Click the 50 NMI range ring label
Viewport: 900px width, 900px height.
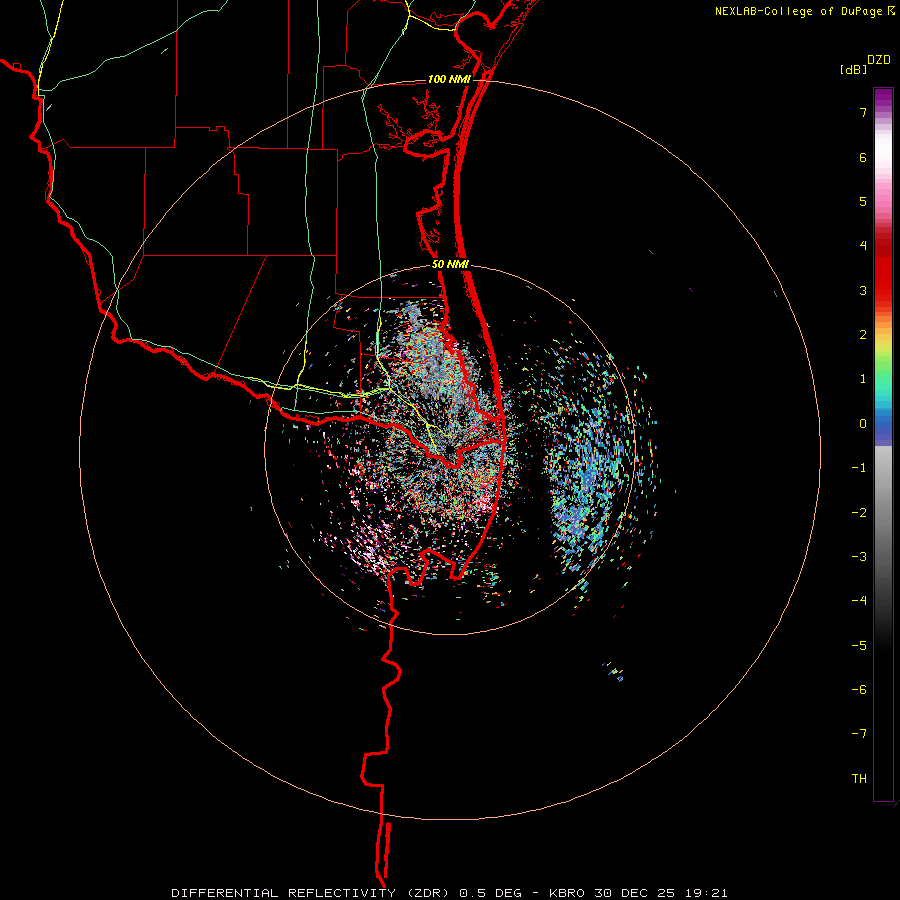(450, 264)
